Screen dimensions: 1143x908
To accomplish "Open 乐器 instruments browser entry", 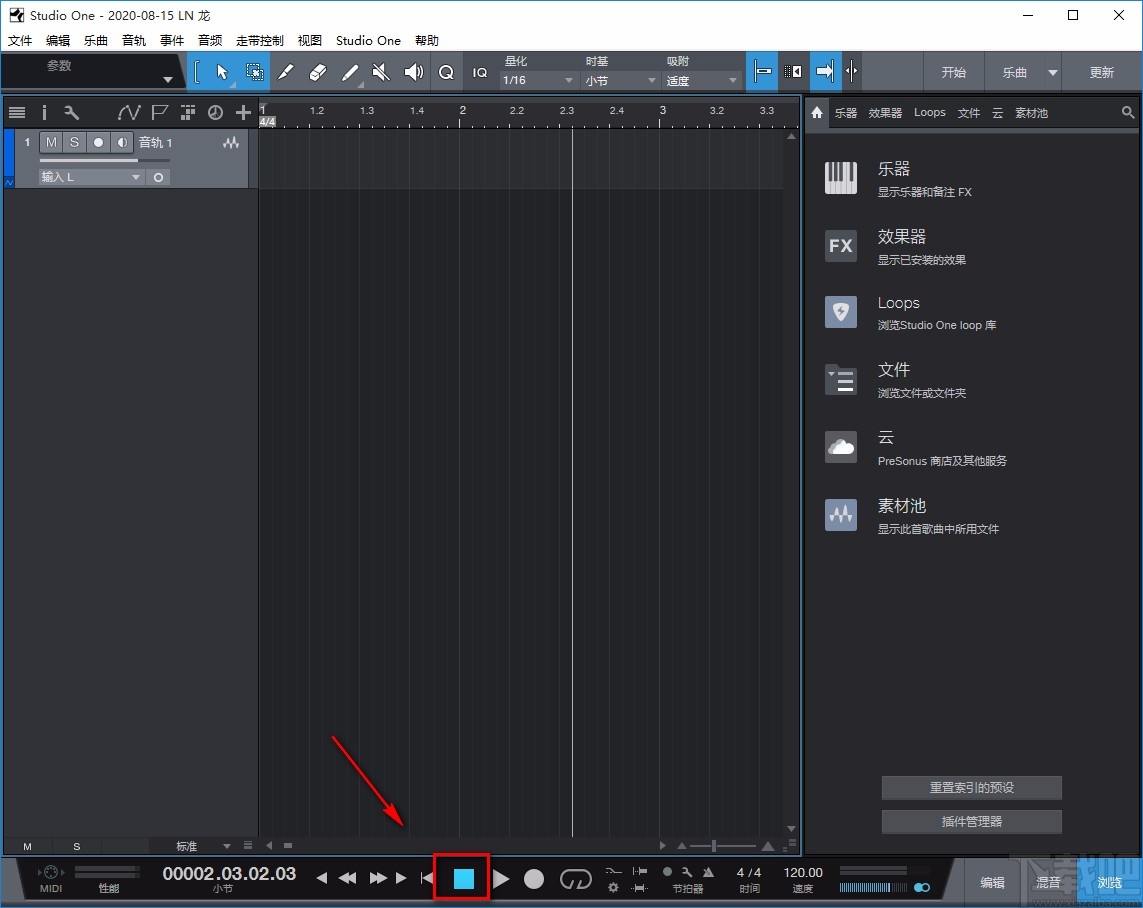I will pos(898,179).
